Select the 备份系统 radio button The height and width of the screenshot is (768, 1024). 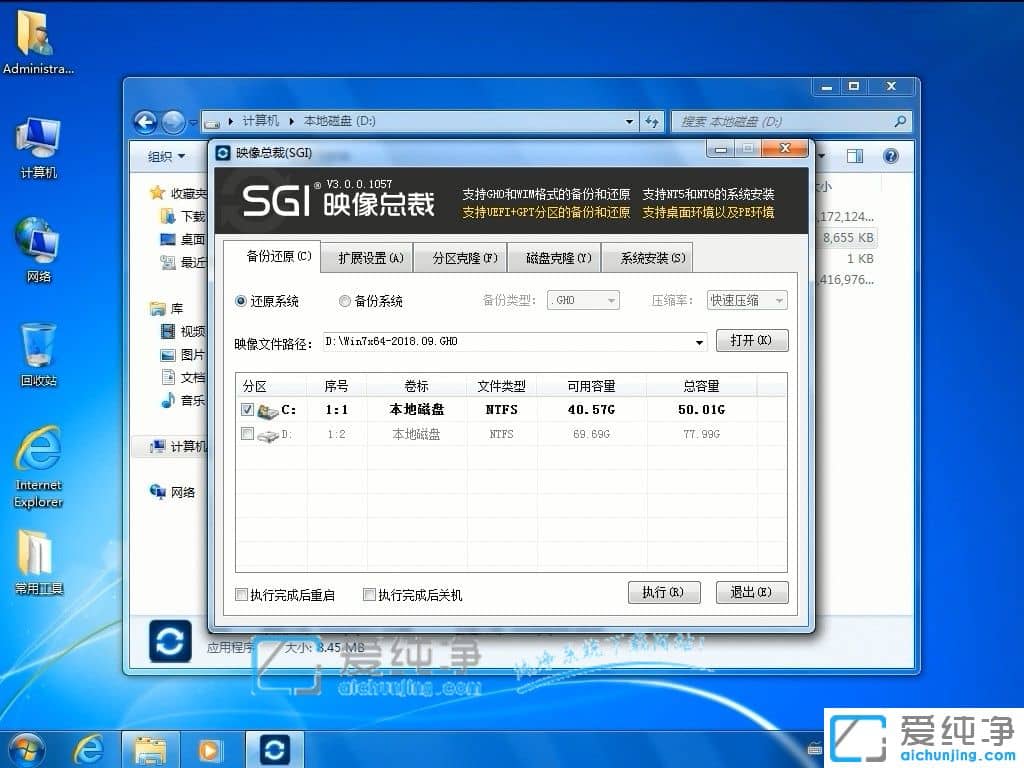[x=344, y=301]
